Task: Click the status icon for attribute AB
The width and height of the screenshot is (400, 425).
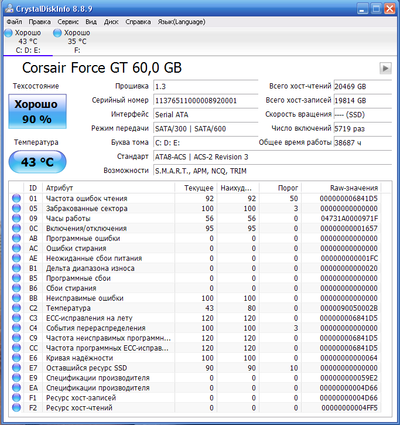Action: [16, 238]
